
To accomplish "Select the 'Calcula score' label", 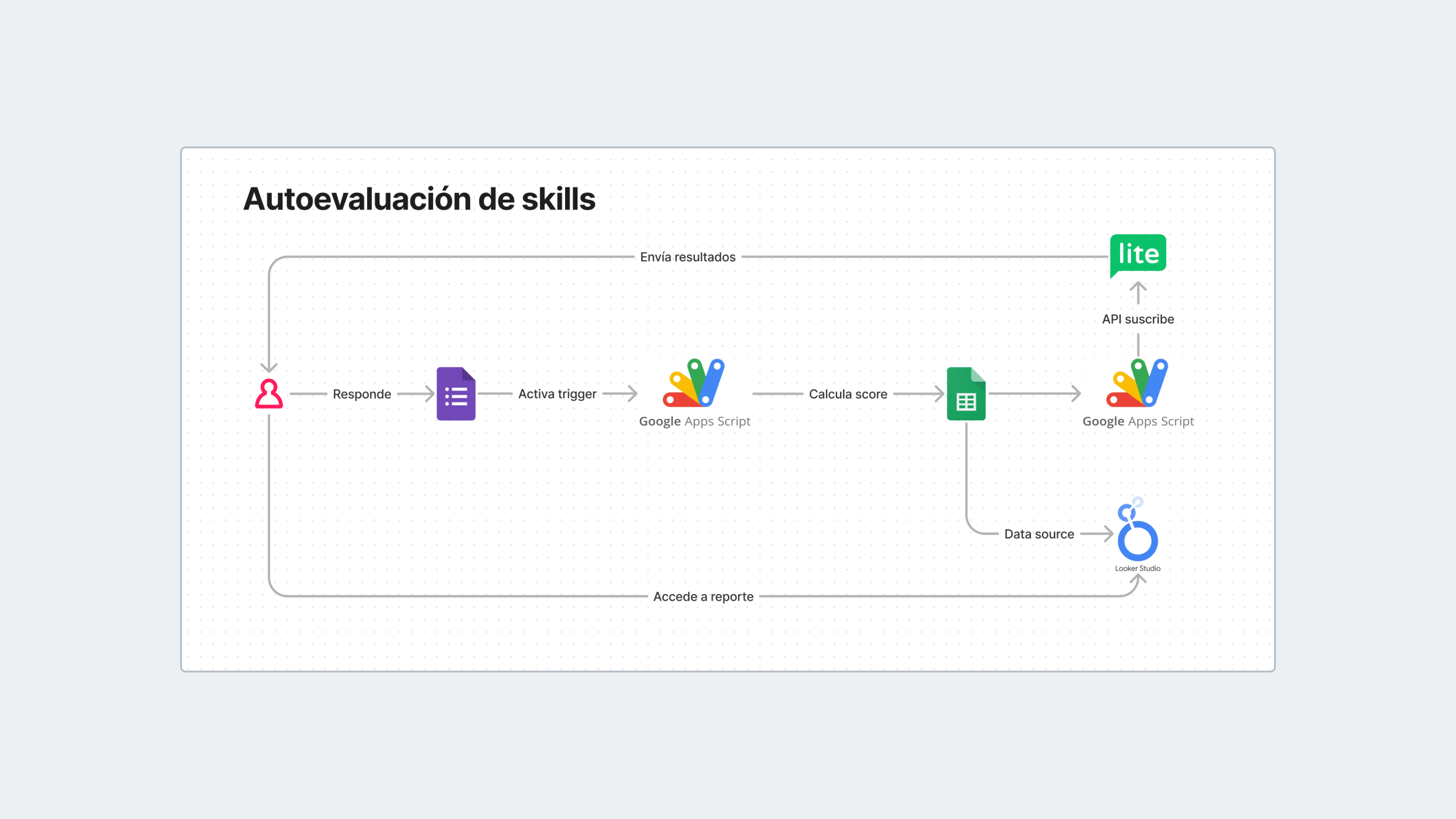I will click(x=848, y=394).
